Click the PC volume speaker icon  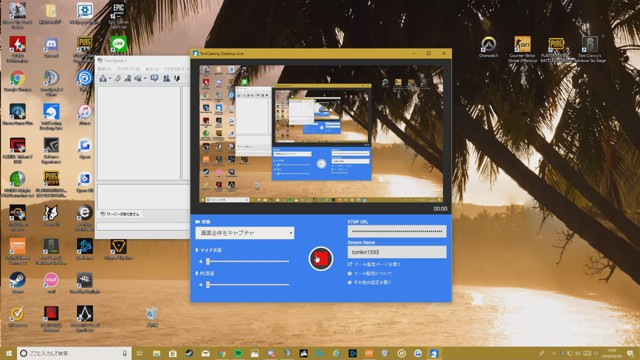[x=200, y=284]
